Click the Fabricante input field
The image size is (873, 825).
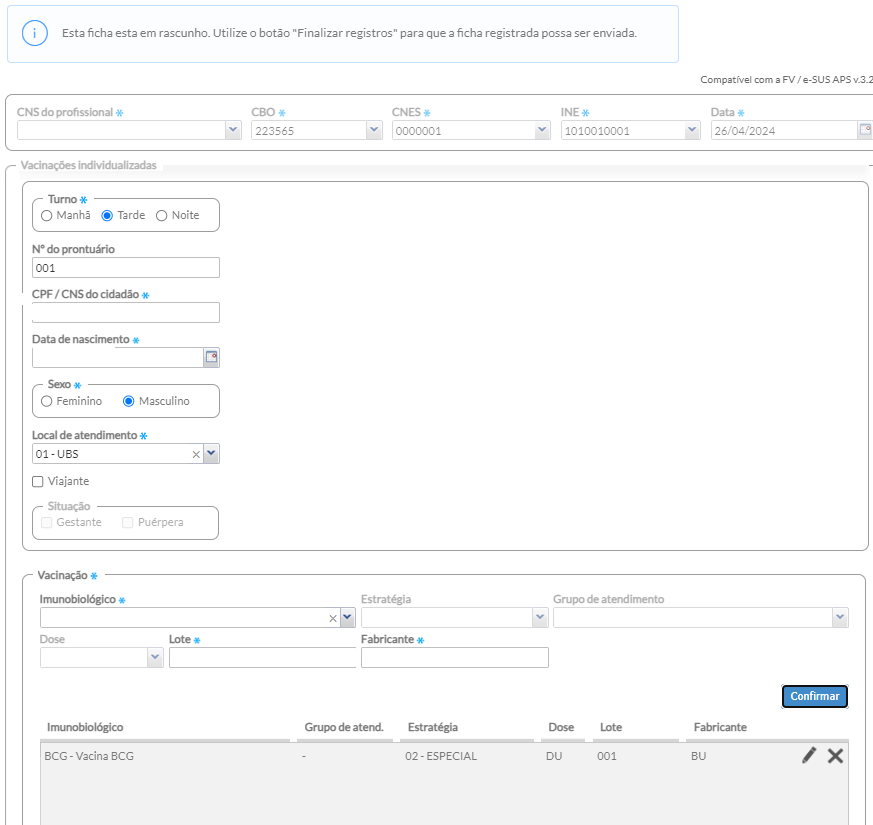coord(455,657)
